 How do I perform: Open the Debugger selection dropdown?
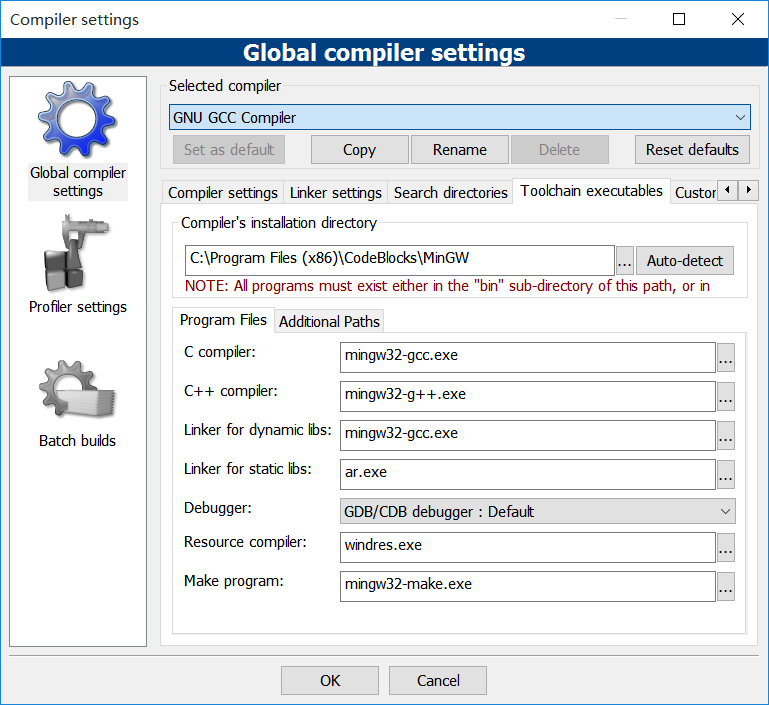click(x=725, y=511)
